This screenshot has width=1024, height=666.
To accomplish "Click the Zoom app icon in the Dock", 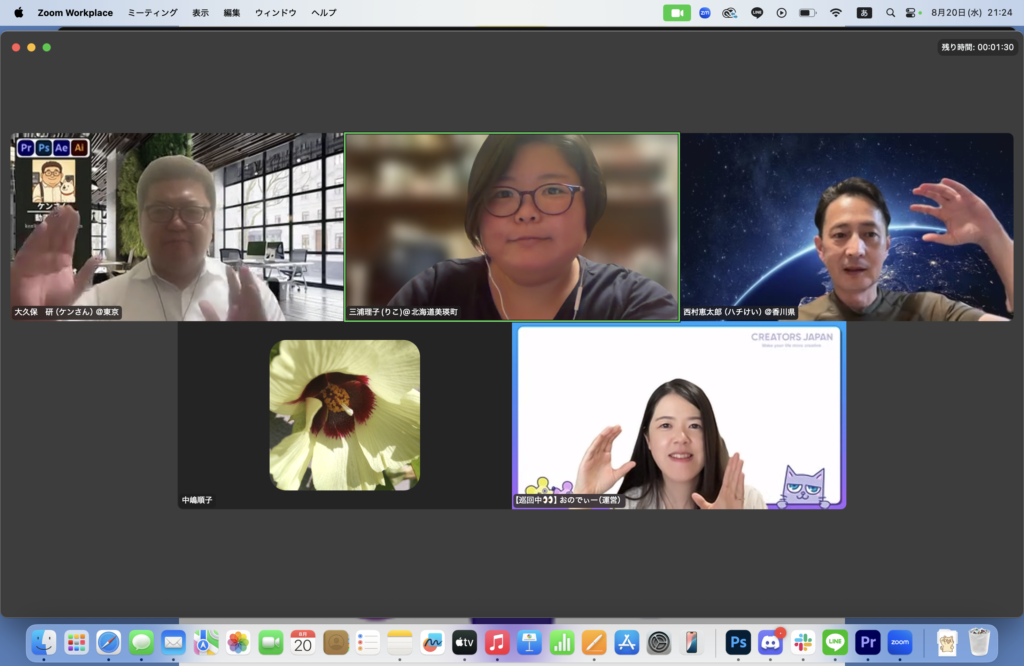I will click(899, 642).
